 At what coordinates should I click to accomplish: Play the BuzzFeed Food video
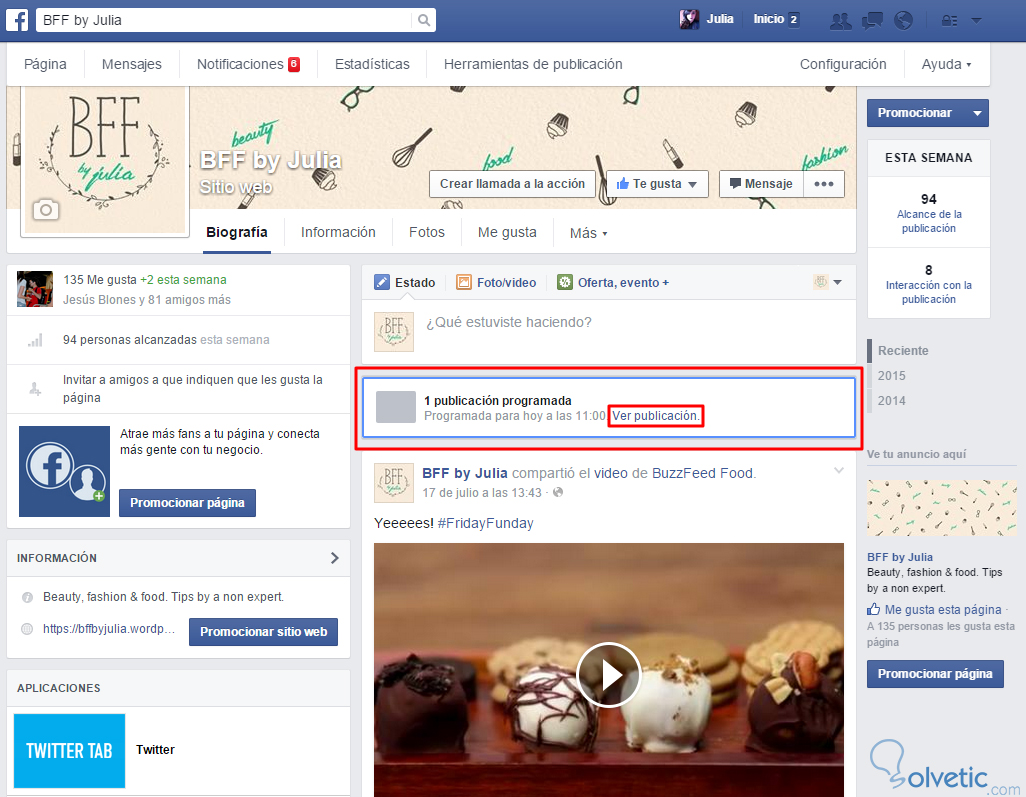click(609, 674)
